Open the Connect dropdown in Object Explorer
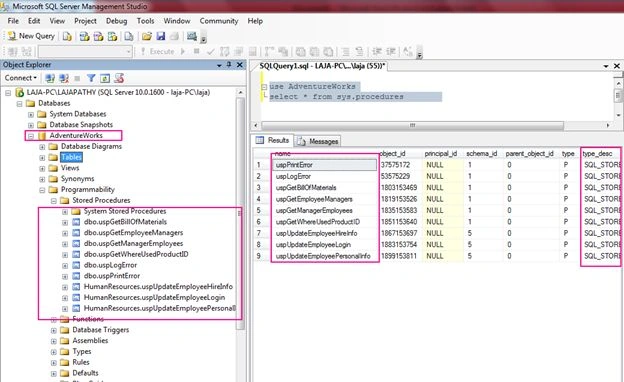This screenshot has width=624, height=382. click(x=21, y=78)
